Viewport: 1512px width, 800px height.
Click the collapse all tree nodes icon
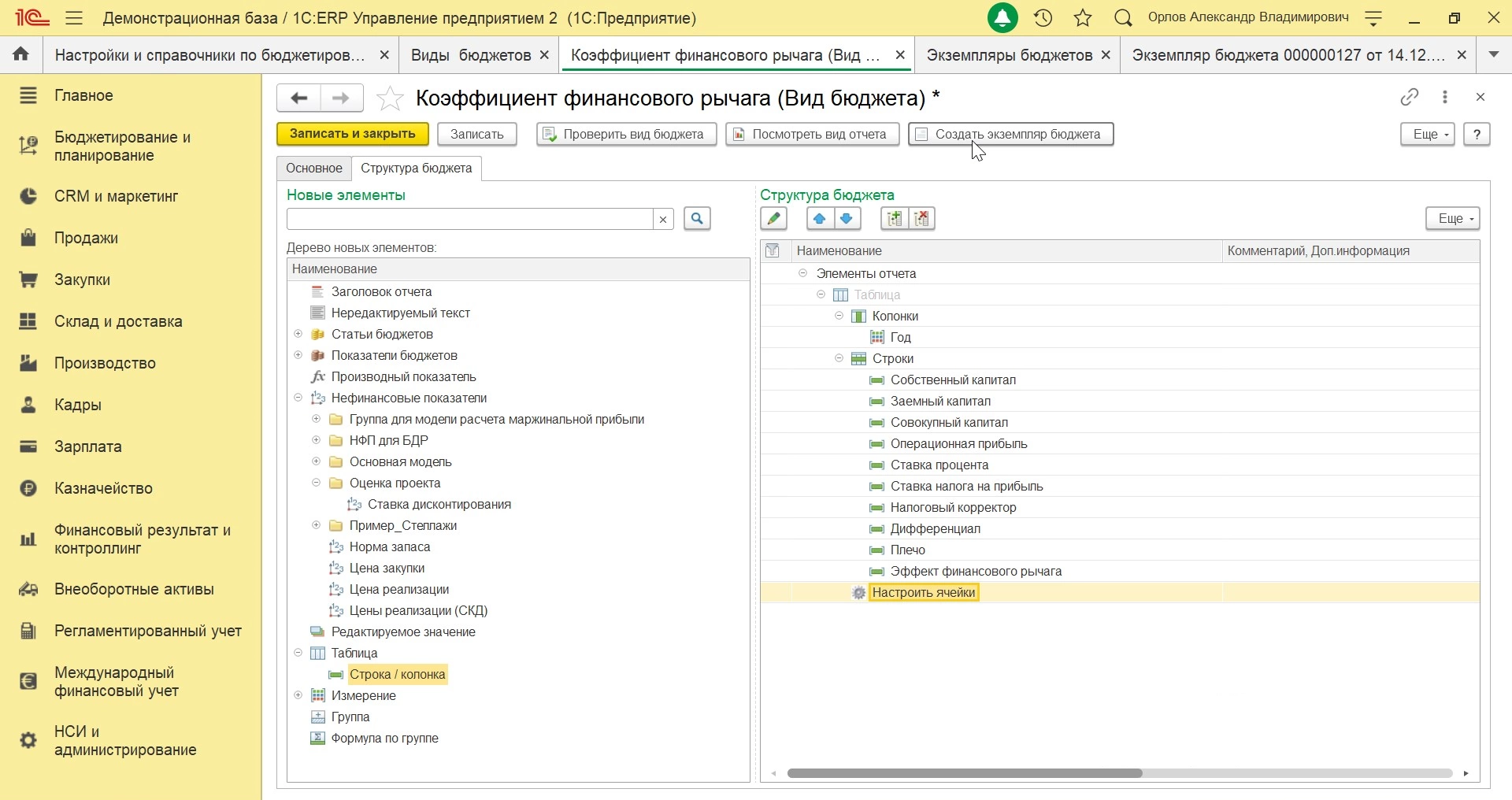coord(923,219)
